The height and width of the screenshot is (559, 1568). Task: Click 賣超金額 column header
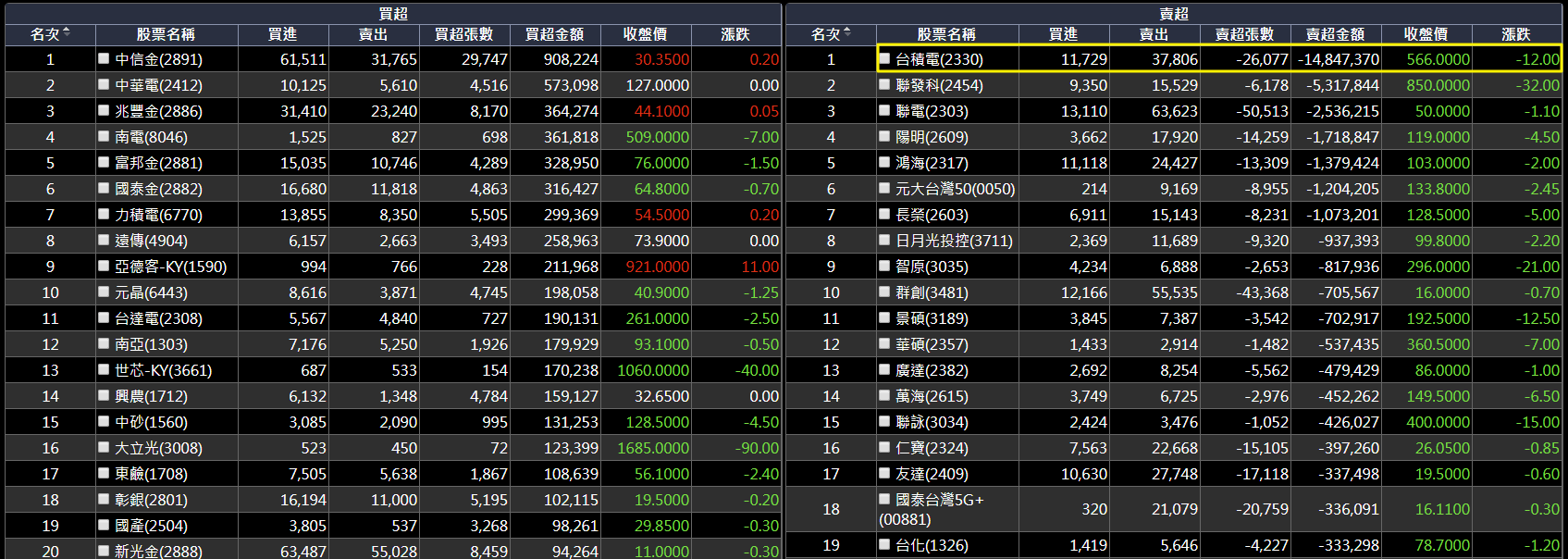[1335, 34]
